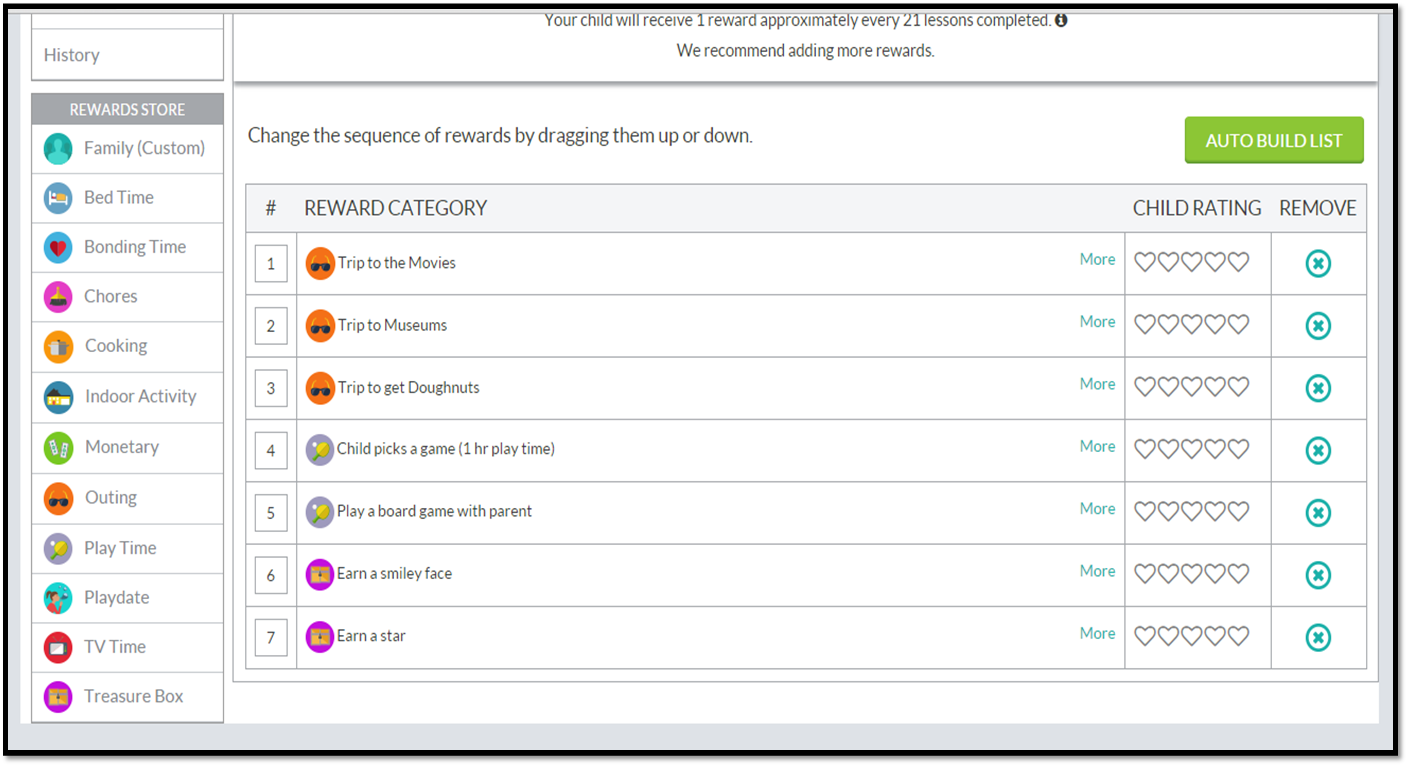The height and width of the screenshot is (766, 1408).
Task: Click the Family (Custom) category icon
Action: coord(58,149)
